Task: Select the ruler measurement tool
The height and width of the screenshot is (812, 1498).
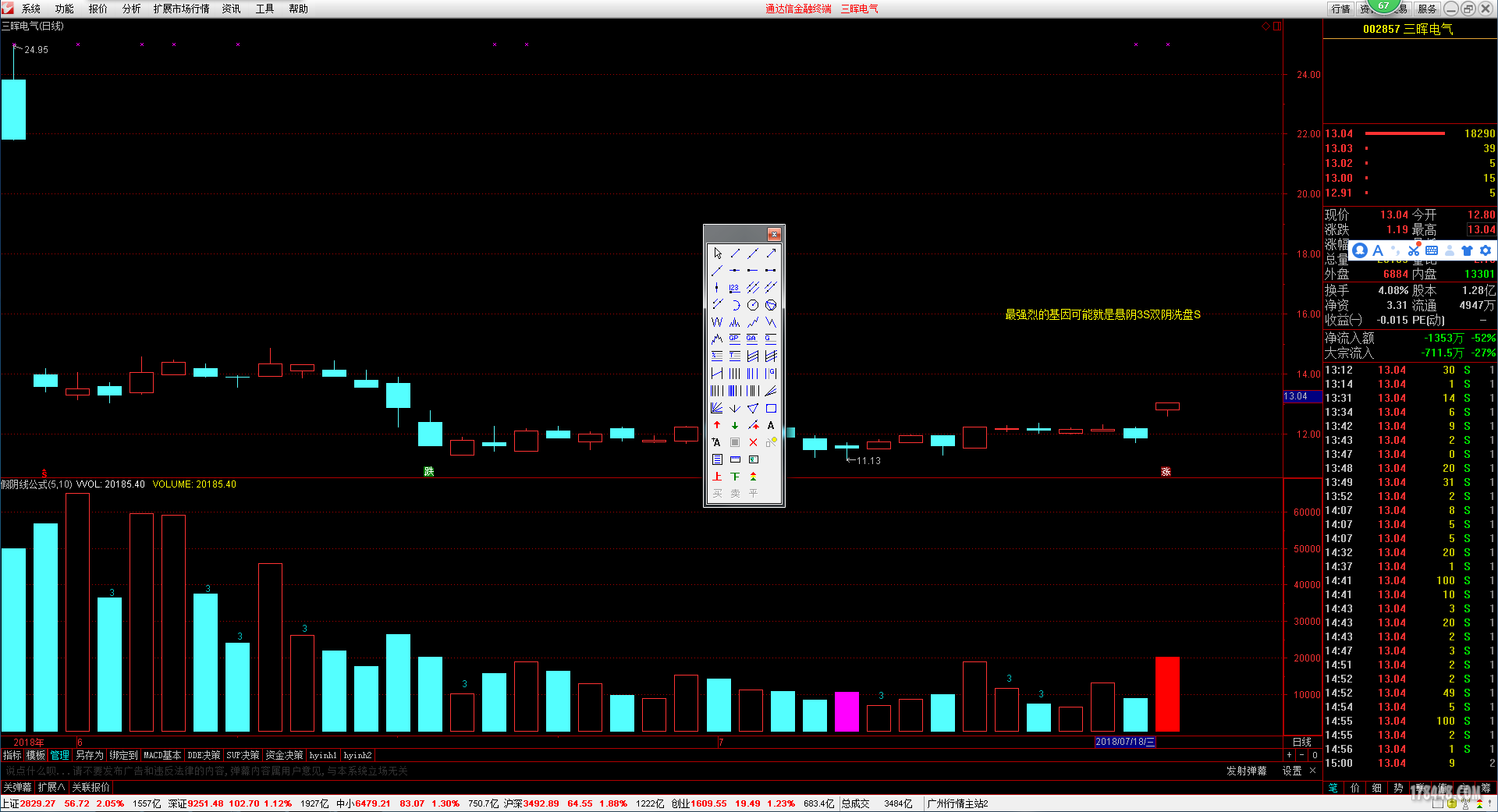Action: click(x=735, y=459)
